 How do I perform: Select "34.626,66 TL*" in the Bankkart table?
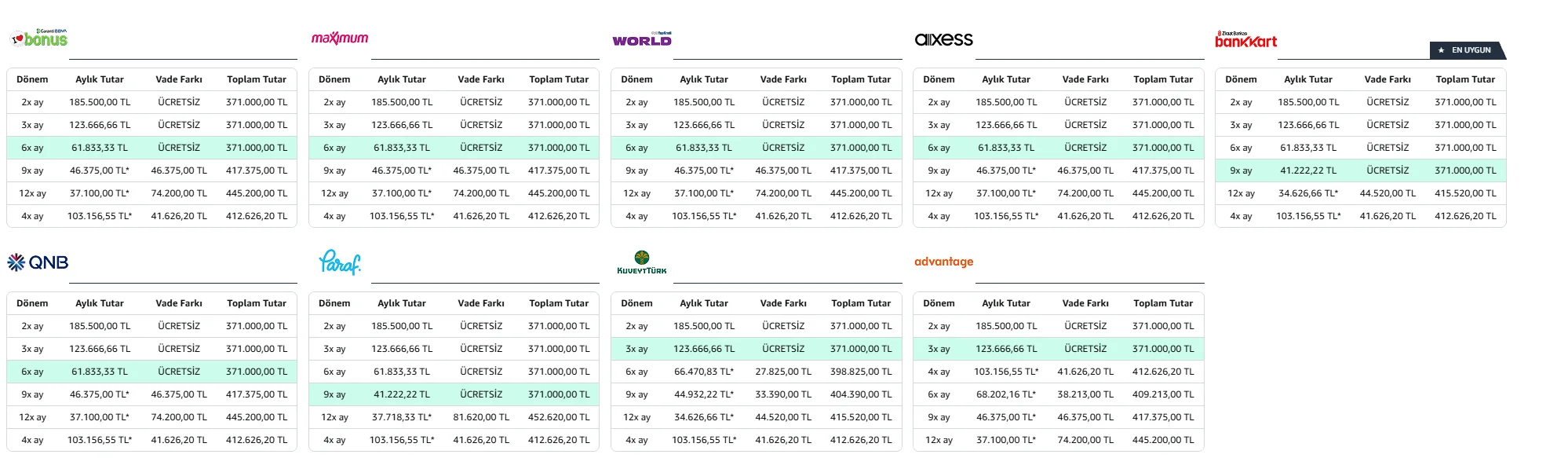1308,193
